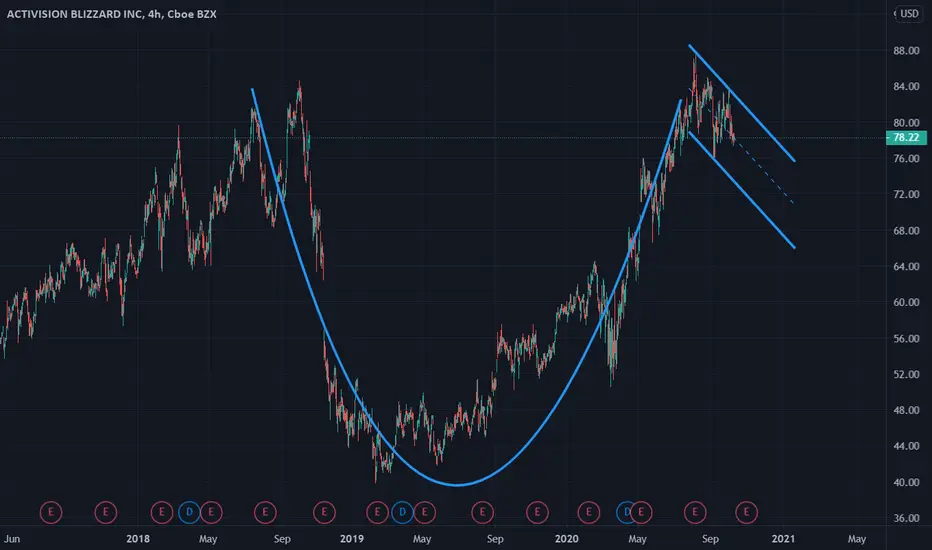Screen dimensions: 932x550
Task: Select the blue cup curve drawing
Action: pos(458,485)
